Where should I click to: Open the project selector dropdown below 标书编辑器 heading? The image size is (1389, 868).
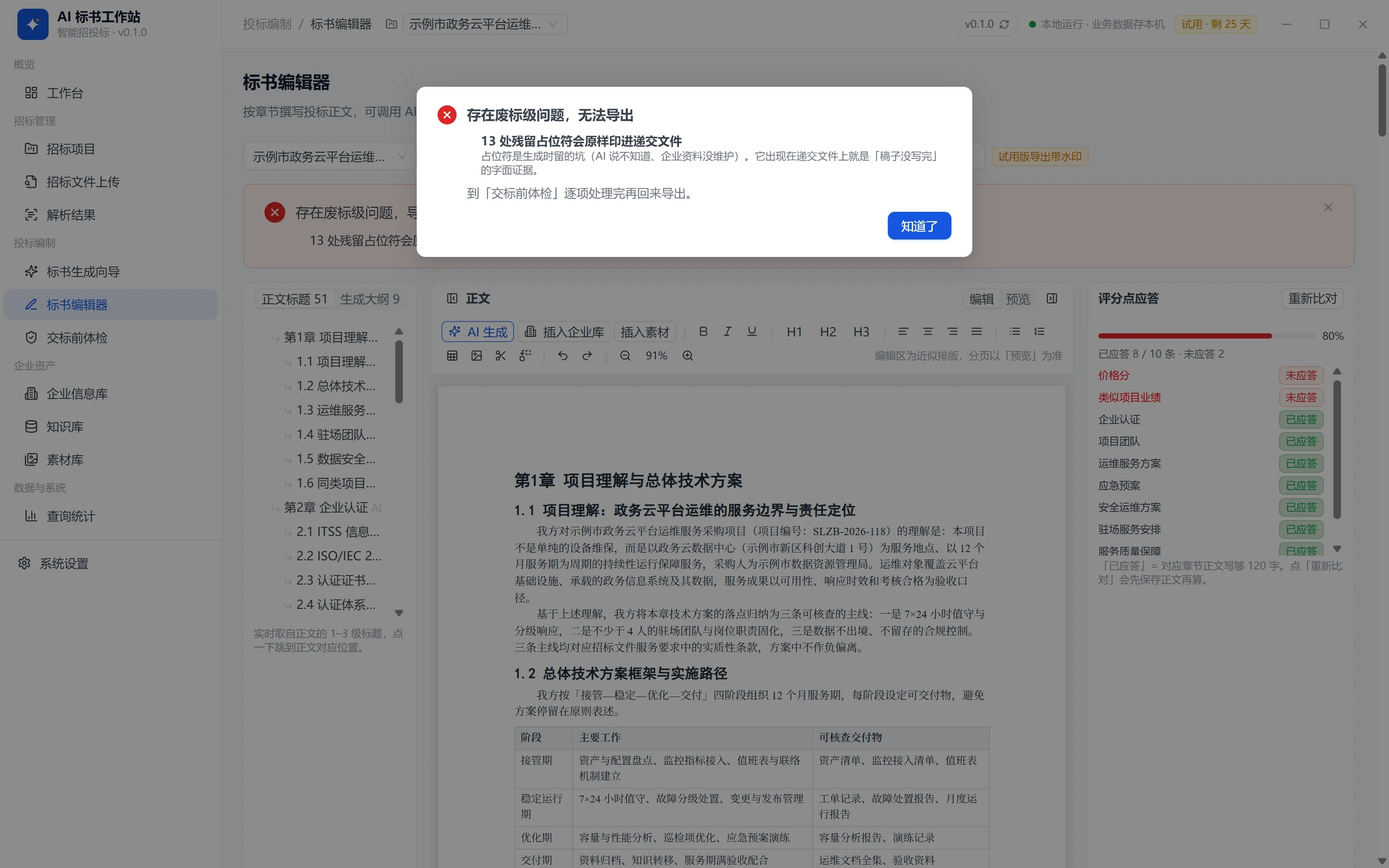(329, 156)
